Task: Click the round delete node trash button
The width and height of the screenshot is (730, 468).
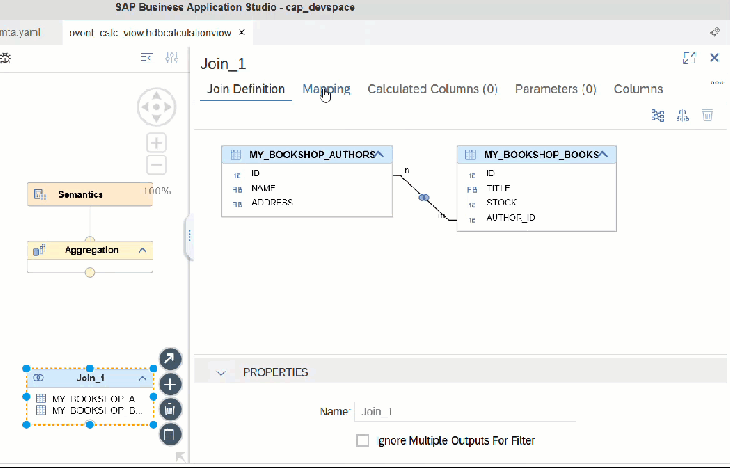Action: 170,410
